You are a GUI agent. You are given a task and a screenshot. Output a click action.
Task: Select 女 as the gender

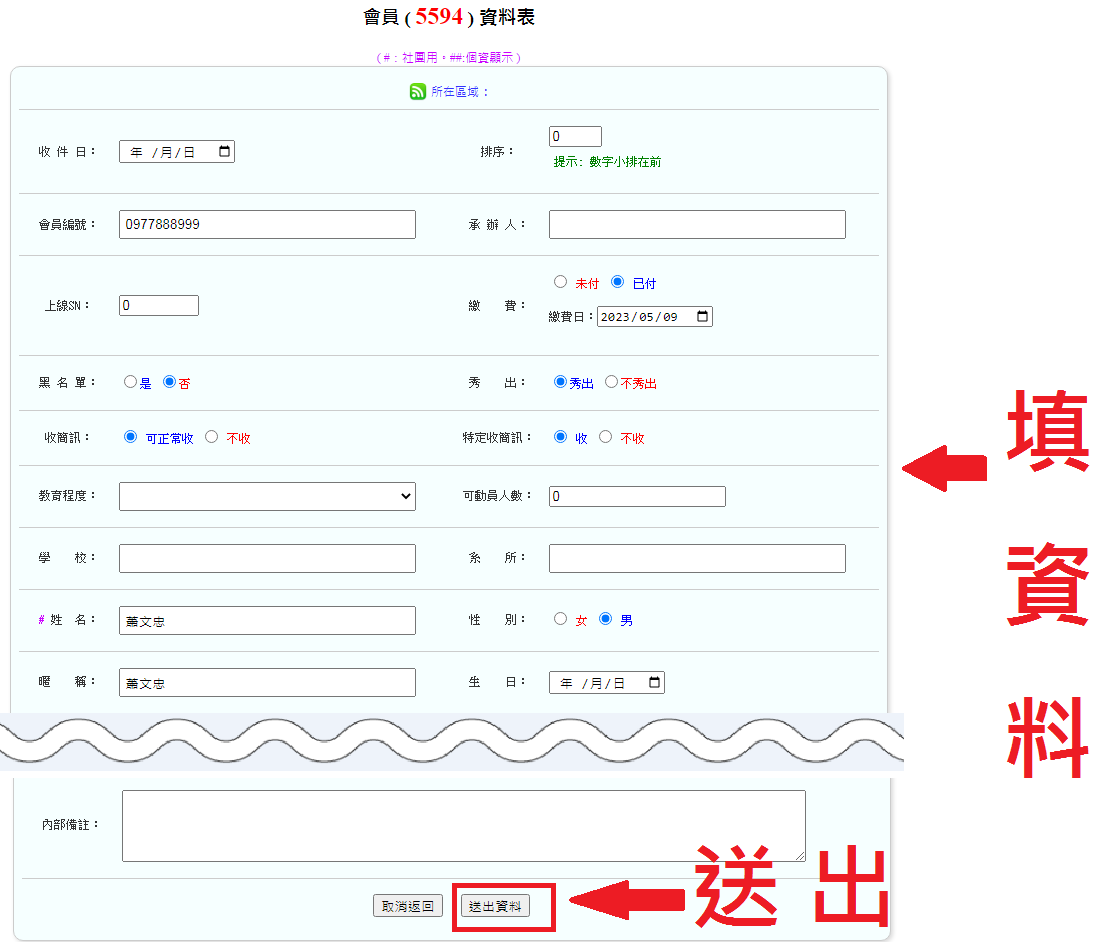tap(560, 619)
